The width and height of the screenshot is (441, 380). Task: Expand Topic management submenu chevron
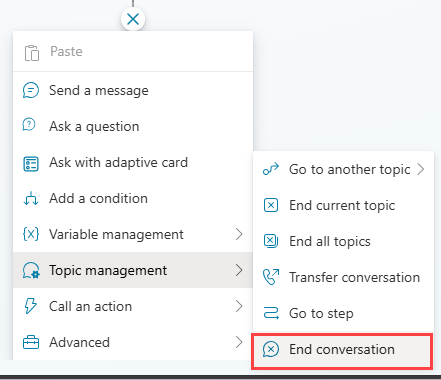click(x=239, y=270)
